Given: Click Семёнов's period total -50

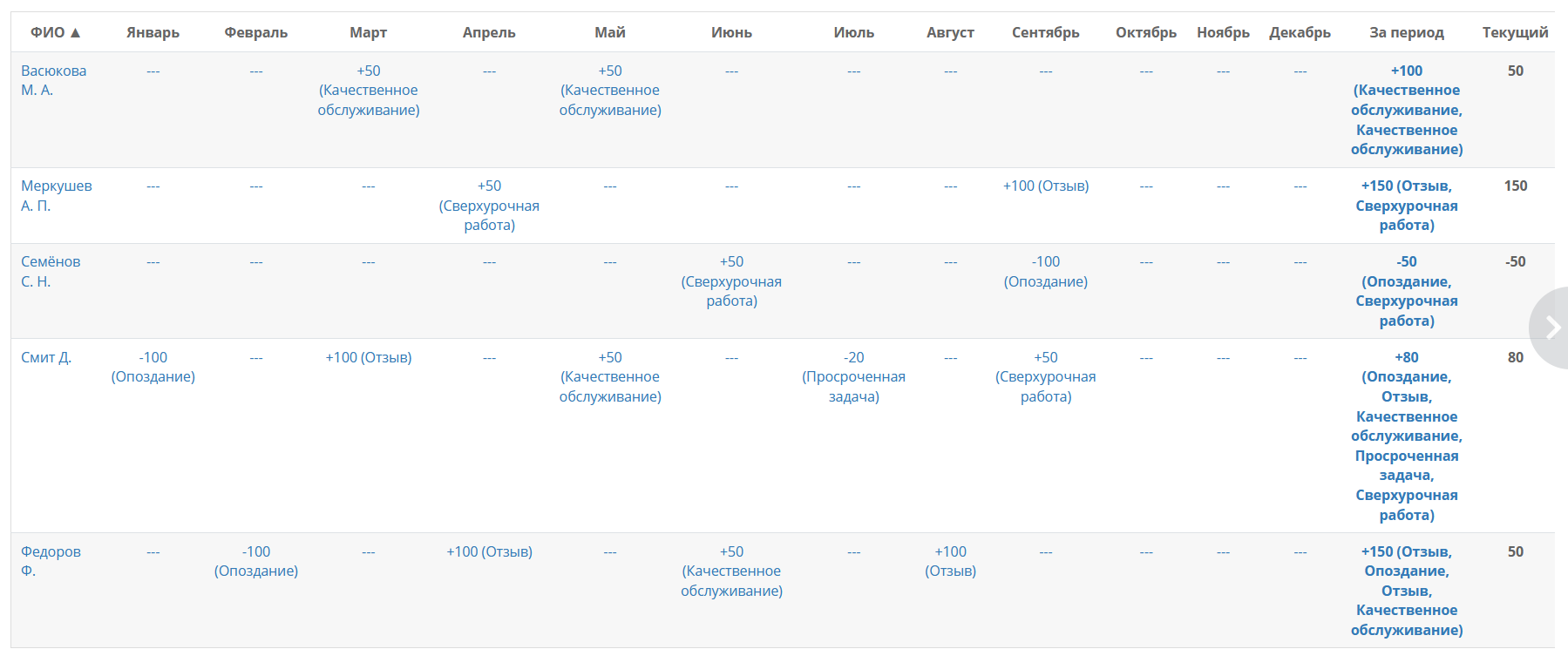Looking at the screenshot, I should pyautogui.click(x=1407, y=291).
